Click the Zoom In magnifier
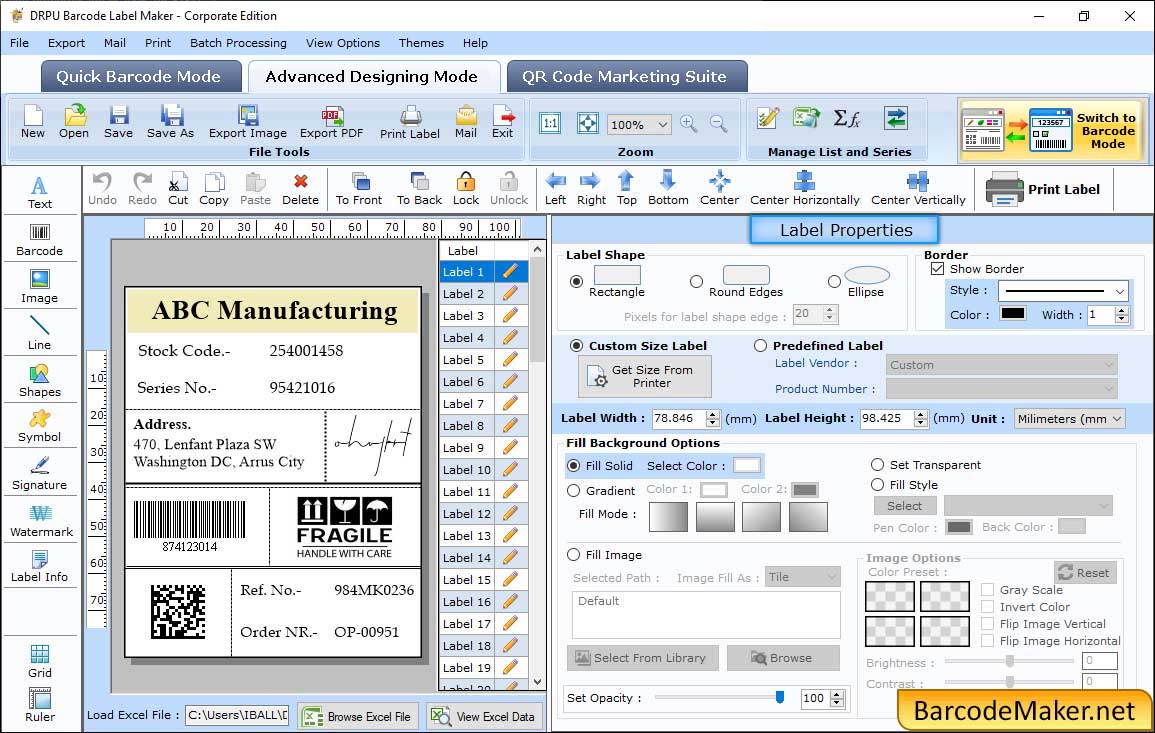1155x733 pixels. 689,124
